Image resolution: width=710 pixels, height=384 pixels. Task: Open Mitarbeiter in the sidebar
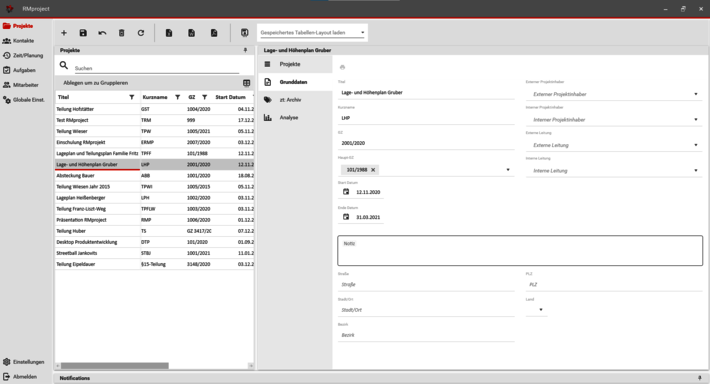click(21, 85)
